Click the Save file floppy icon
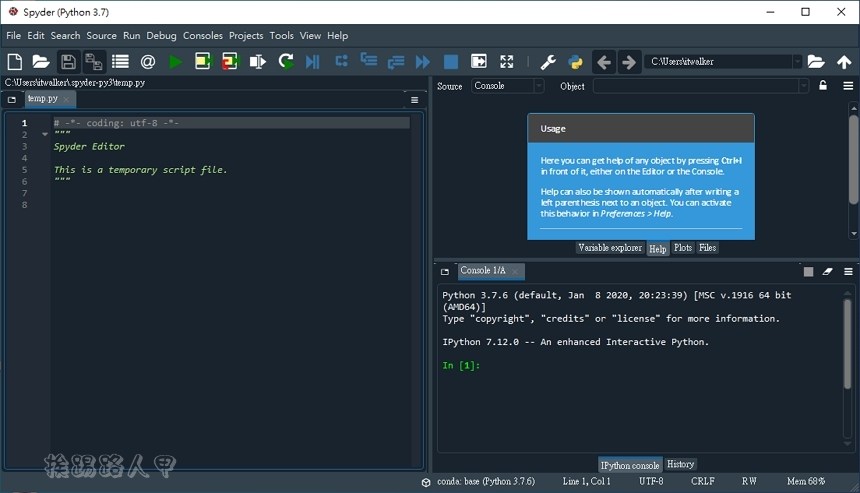Image resolution: width=860 pixels, height=493 pixels. tap(68, 62)
